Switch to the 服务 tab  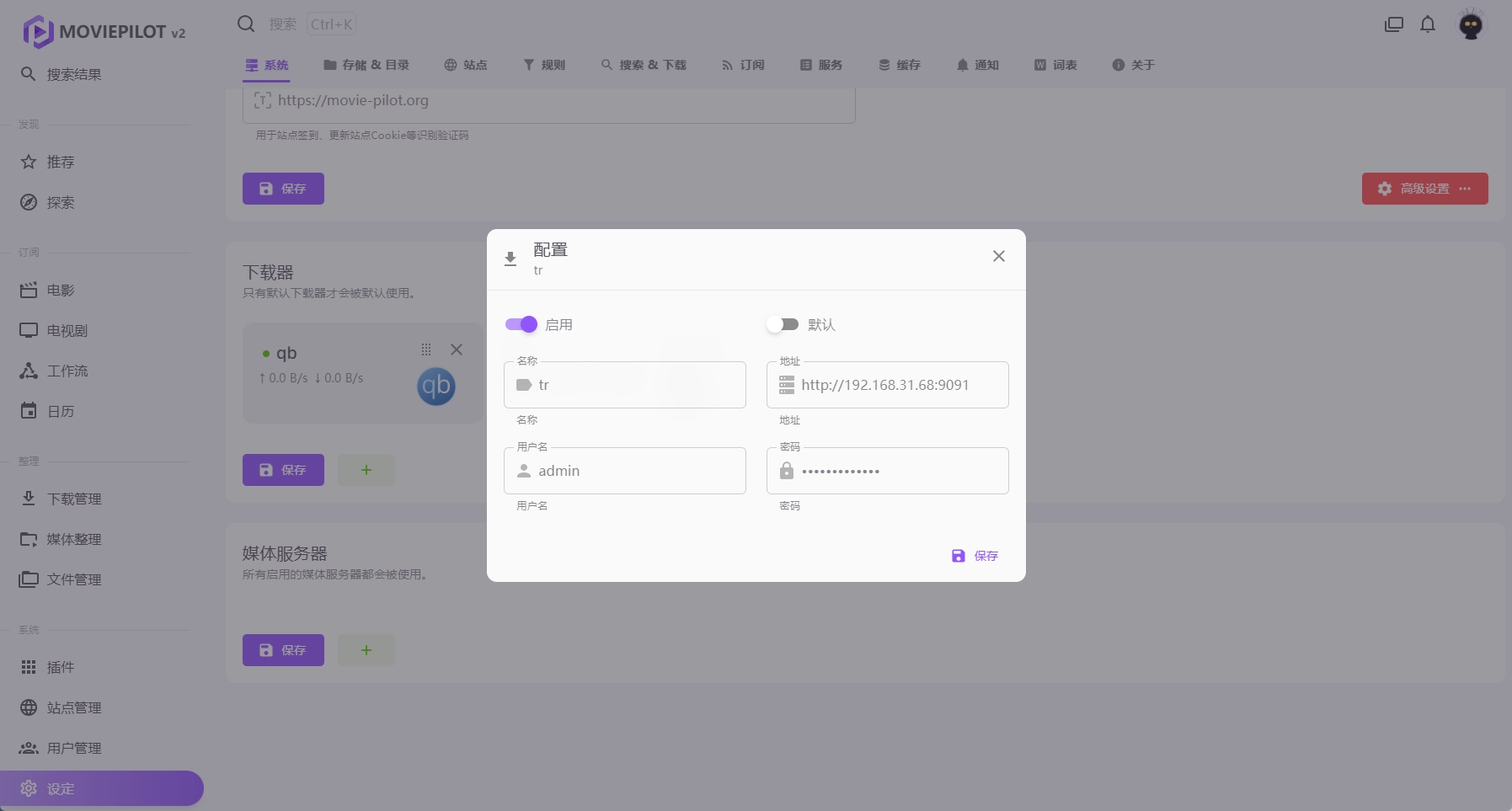pyautogui.click(x=821, y=65)
